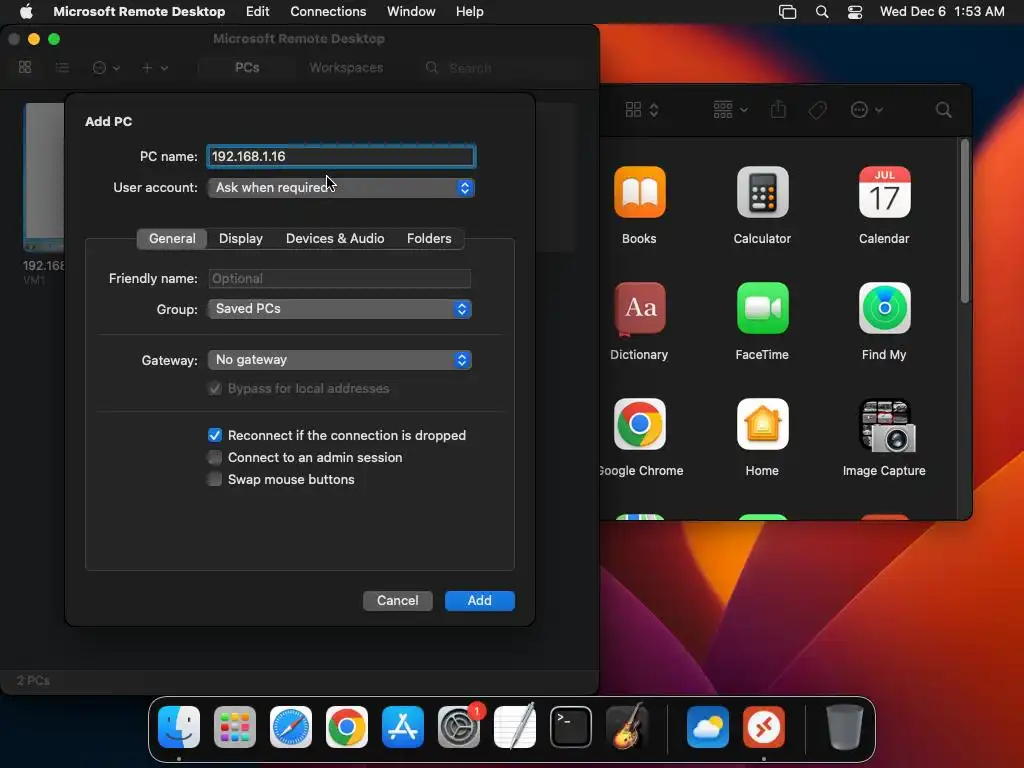Open Google Chrome in the Finder window
The width and height of the screenshot is (1024, 768).
pos(639,424)
